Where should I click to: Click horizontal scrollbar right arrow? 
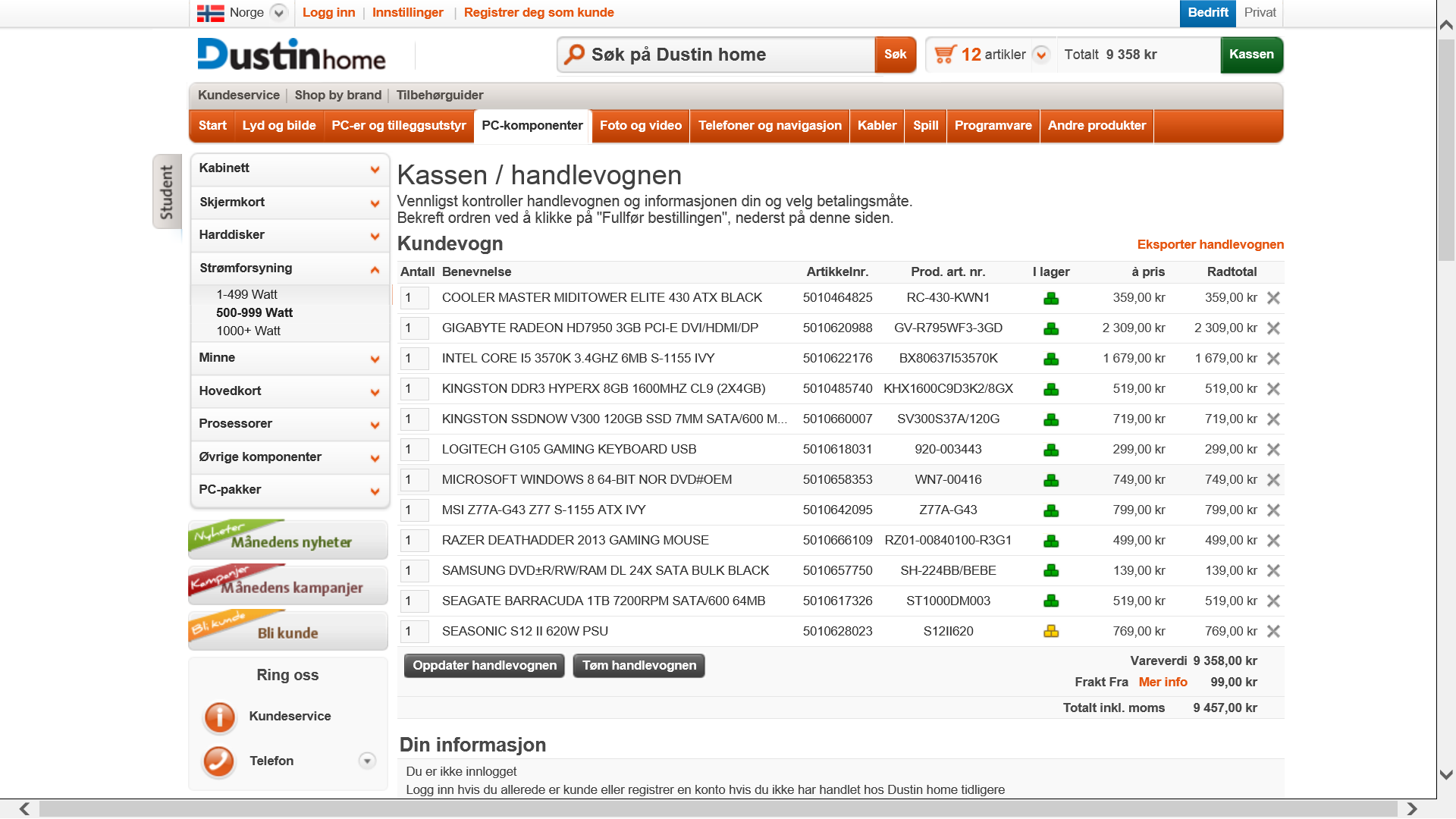(1411, 808)
